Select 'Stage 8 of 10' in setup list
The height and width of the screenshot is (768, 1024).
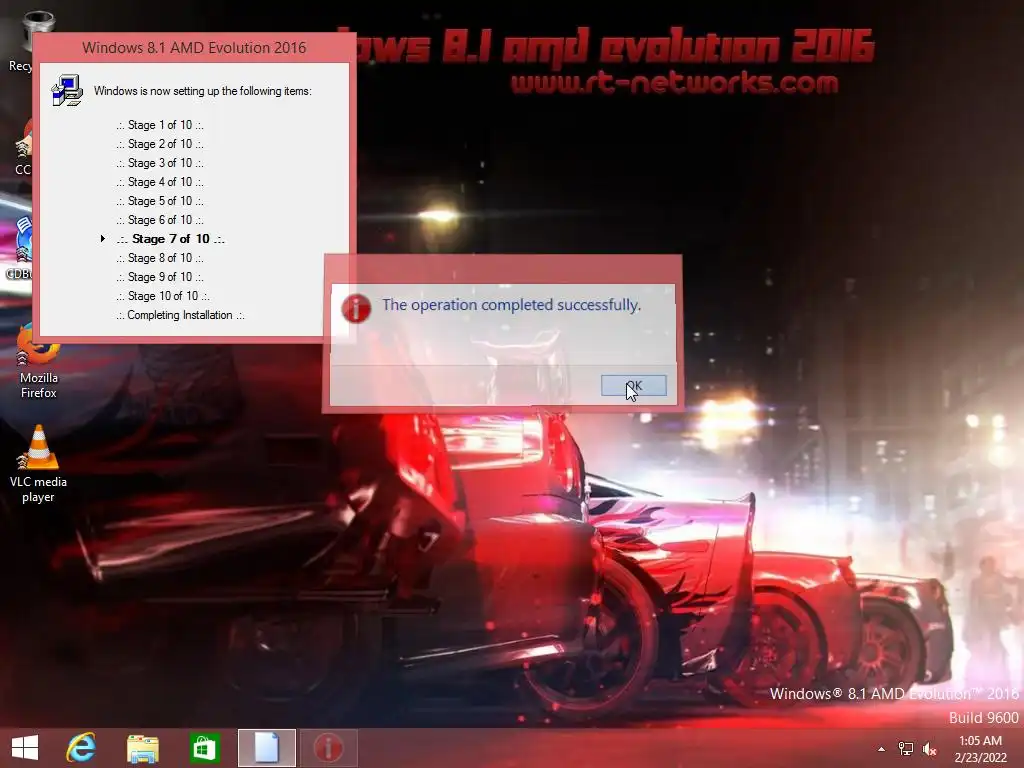coord(160,258)
